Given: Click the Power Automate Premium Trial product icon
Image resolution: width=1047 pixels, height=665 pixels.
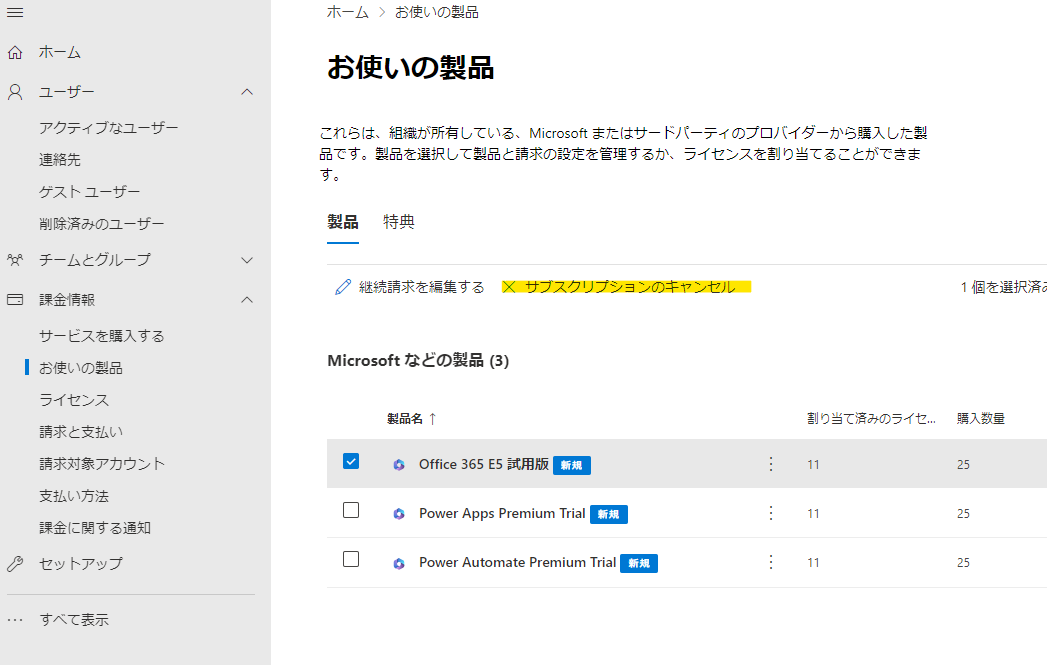Looking at the screenshot, I should (399, 563).
